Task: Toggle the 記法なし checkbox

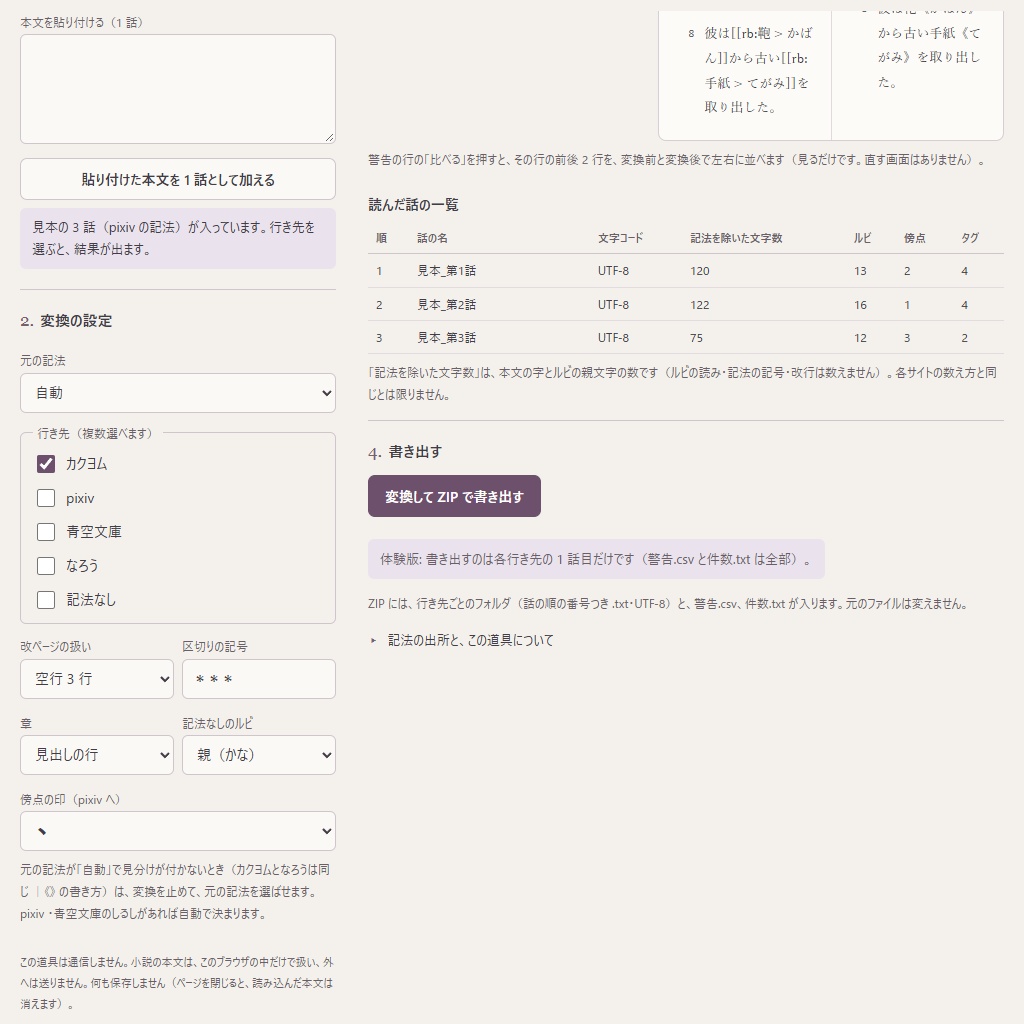Action: click(x=46, y=600)
